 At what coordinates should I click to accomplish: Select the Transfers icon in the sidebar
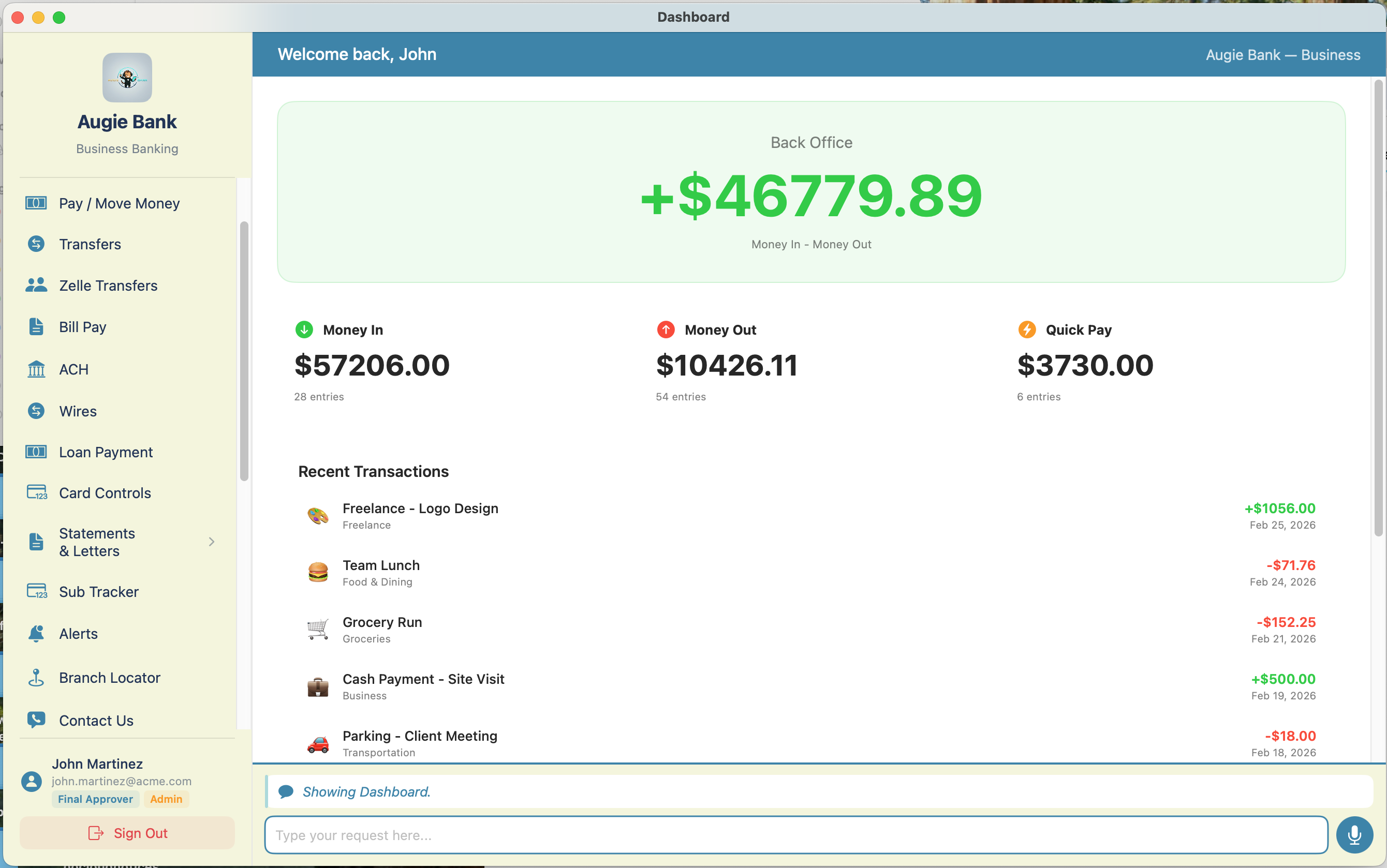coord(36,244)
